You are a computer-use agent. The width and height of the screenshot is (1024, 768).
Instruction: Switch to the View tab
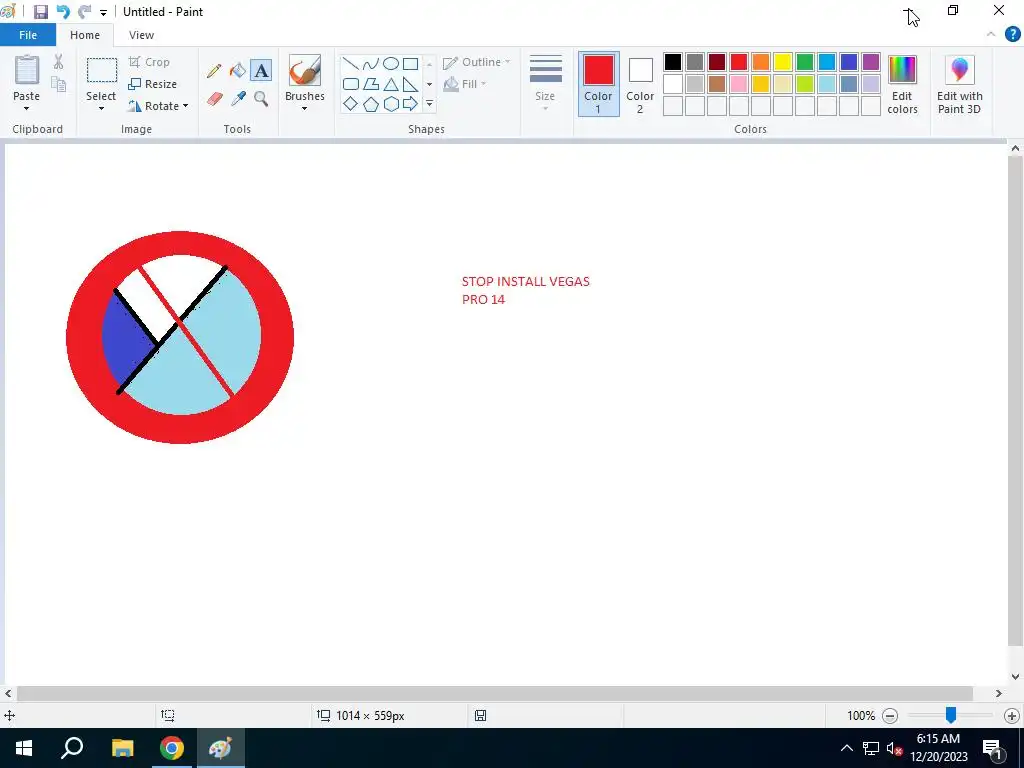[x=141, y=35]
